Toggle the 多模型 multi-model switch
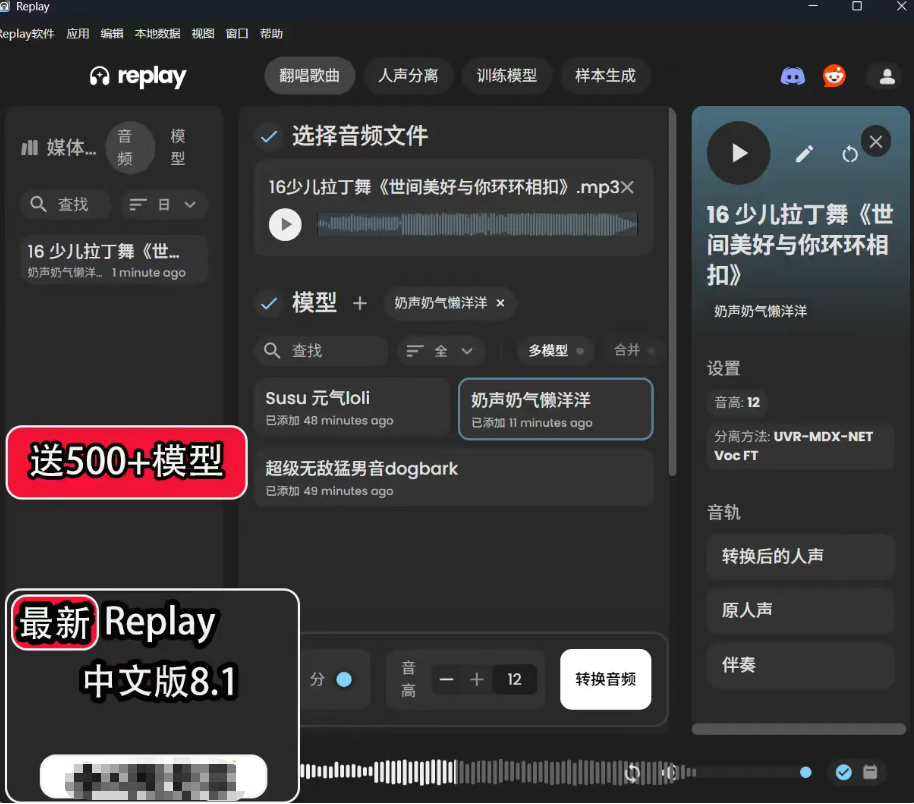 (580, 351)
